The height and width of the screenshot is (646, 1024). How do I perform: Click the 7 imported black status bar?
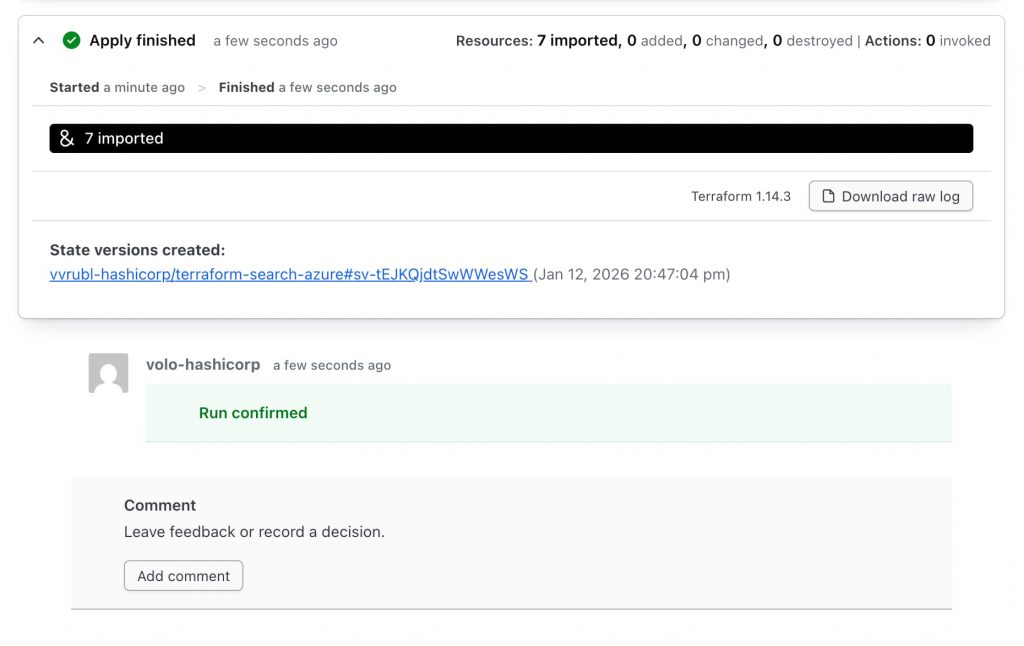coord(510,139)
